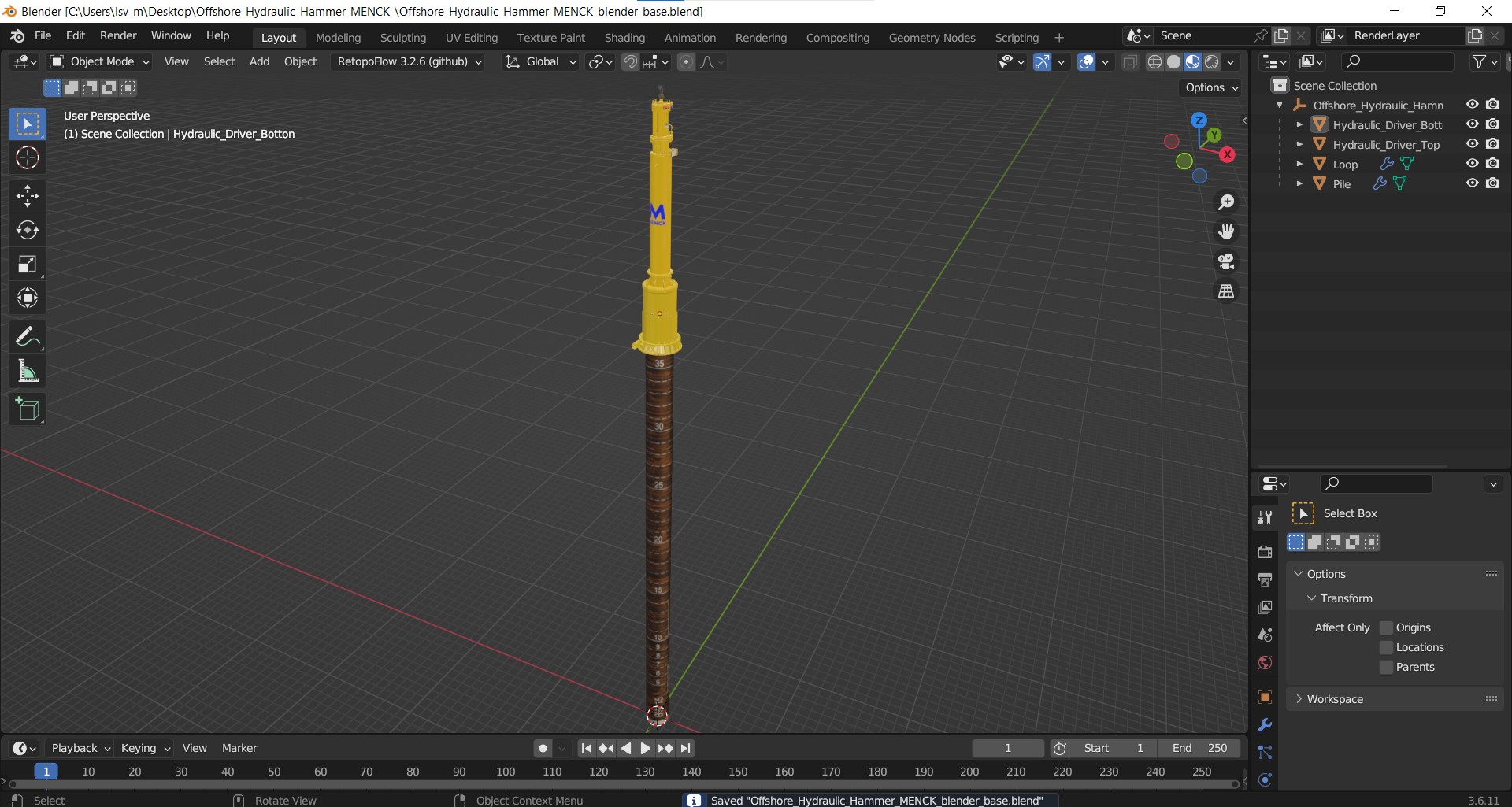Open the Object Mode dropdown
This screenshot has height=807, width=1512.
[x=99, y=61]
